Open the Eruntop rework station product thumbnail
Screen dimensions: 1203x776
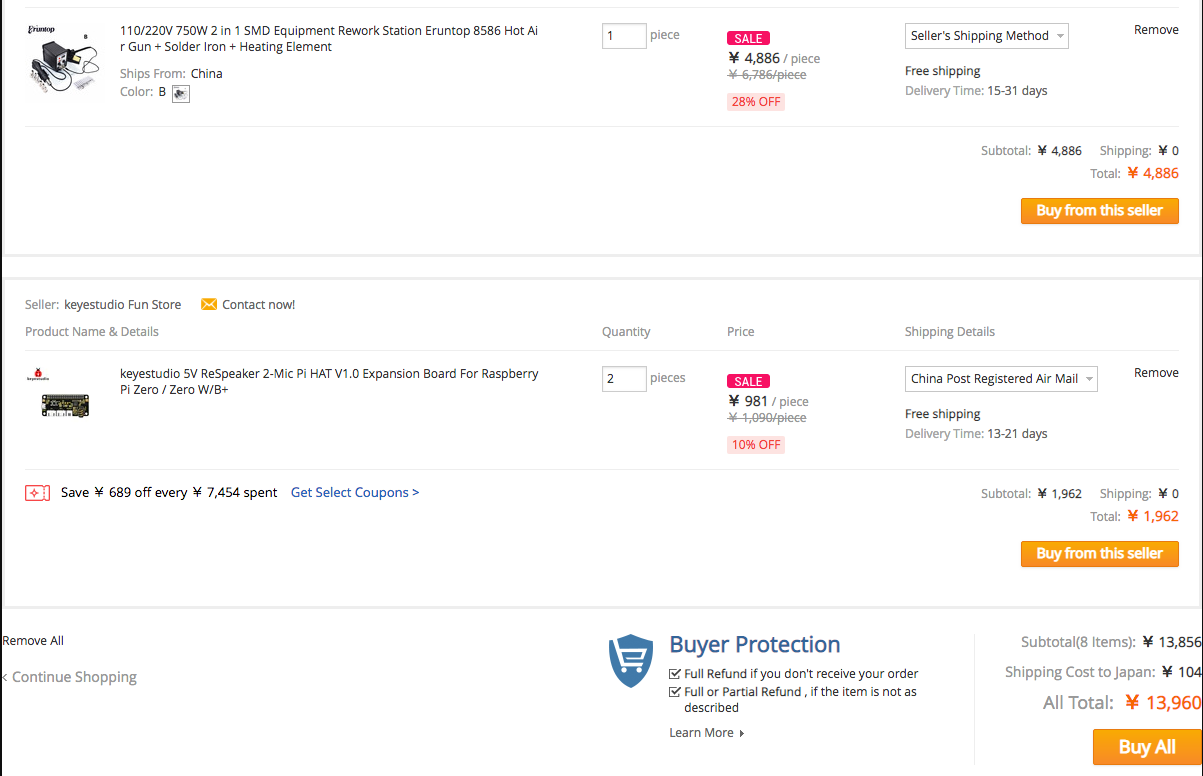click(62, 61)
